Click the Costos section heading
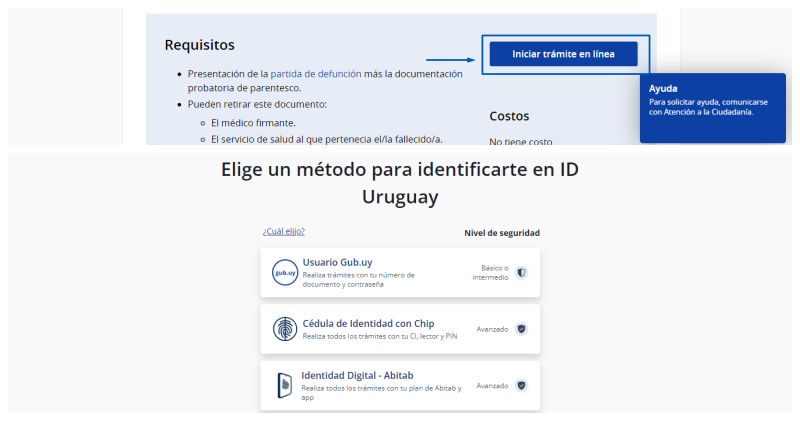The width and height of the screenshot is (800, 421). click(x=509, y=116)
